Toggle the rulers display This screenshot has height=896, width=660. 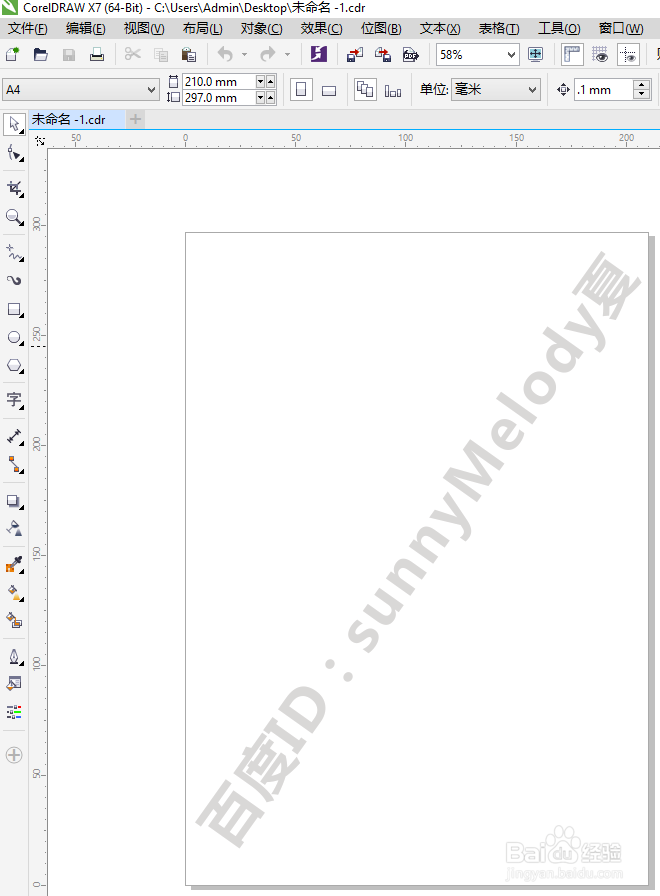pos(572,54)
